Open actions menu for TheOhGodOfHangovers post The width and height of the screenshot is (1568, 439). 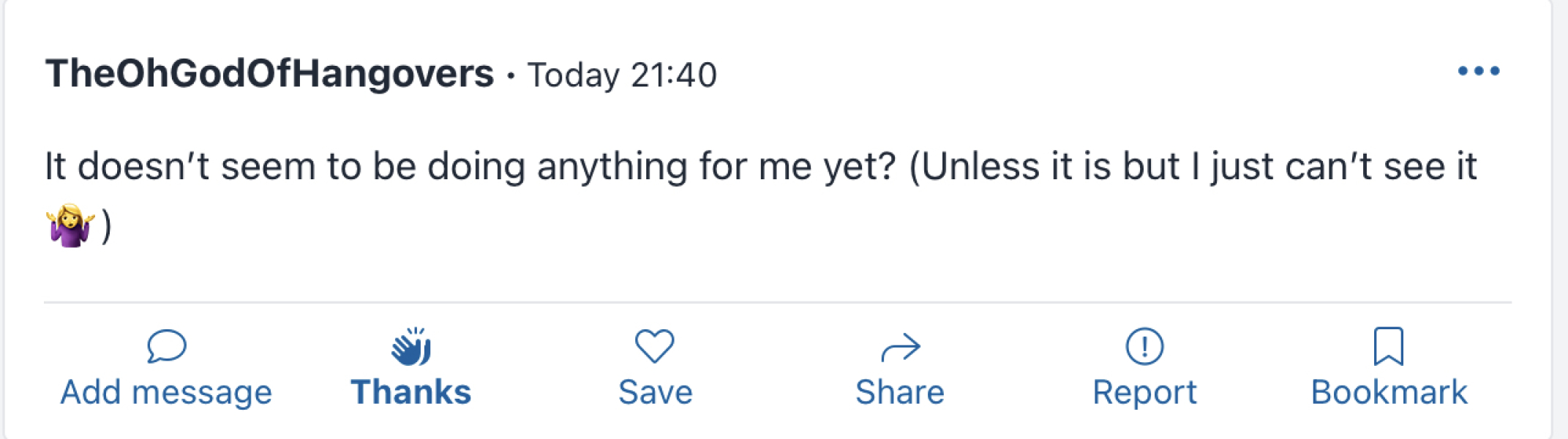tap(1477, 70)
